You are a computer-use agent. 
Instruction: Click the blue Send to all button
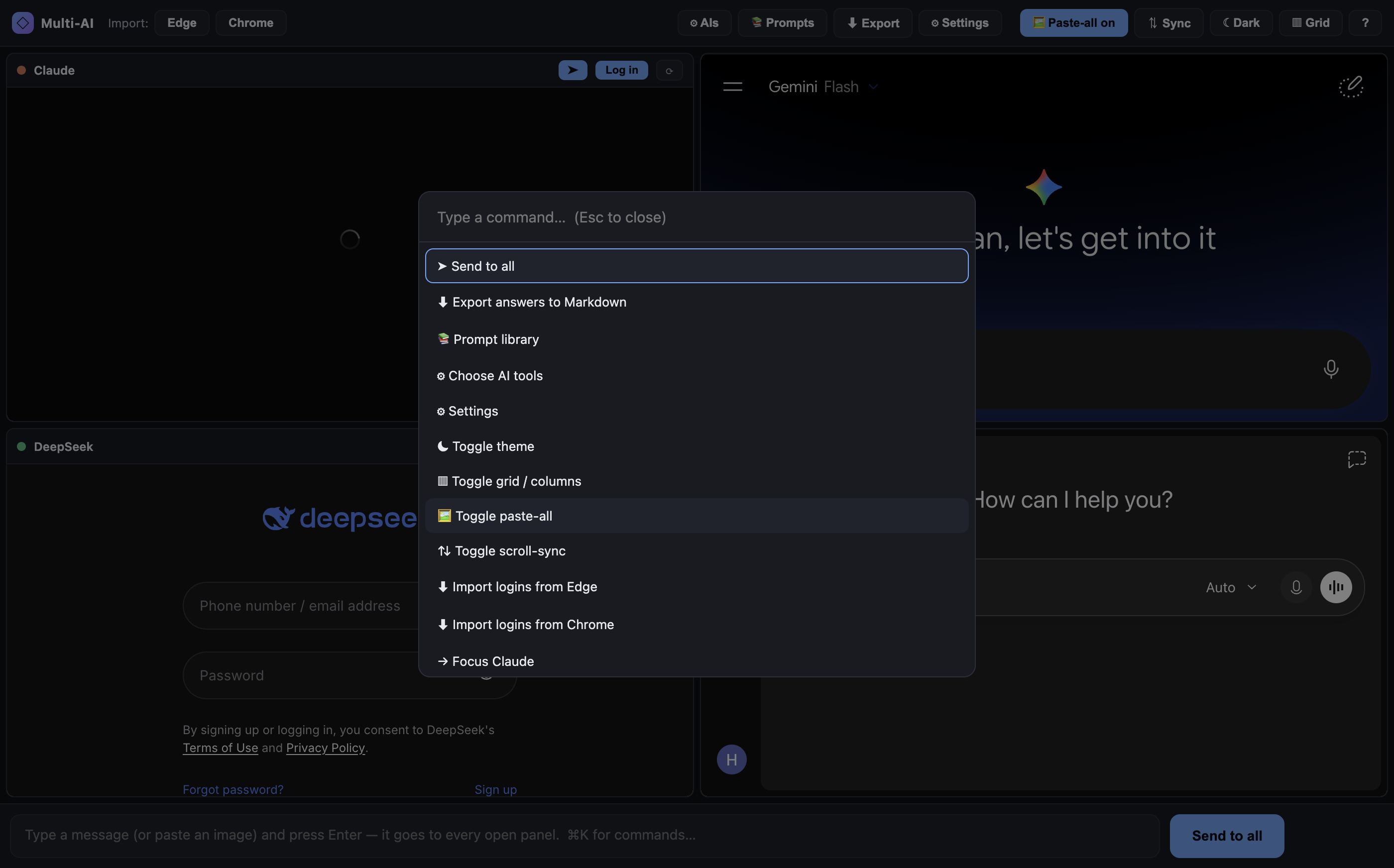coord(1226,836)
